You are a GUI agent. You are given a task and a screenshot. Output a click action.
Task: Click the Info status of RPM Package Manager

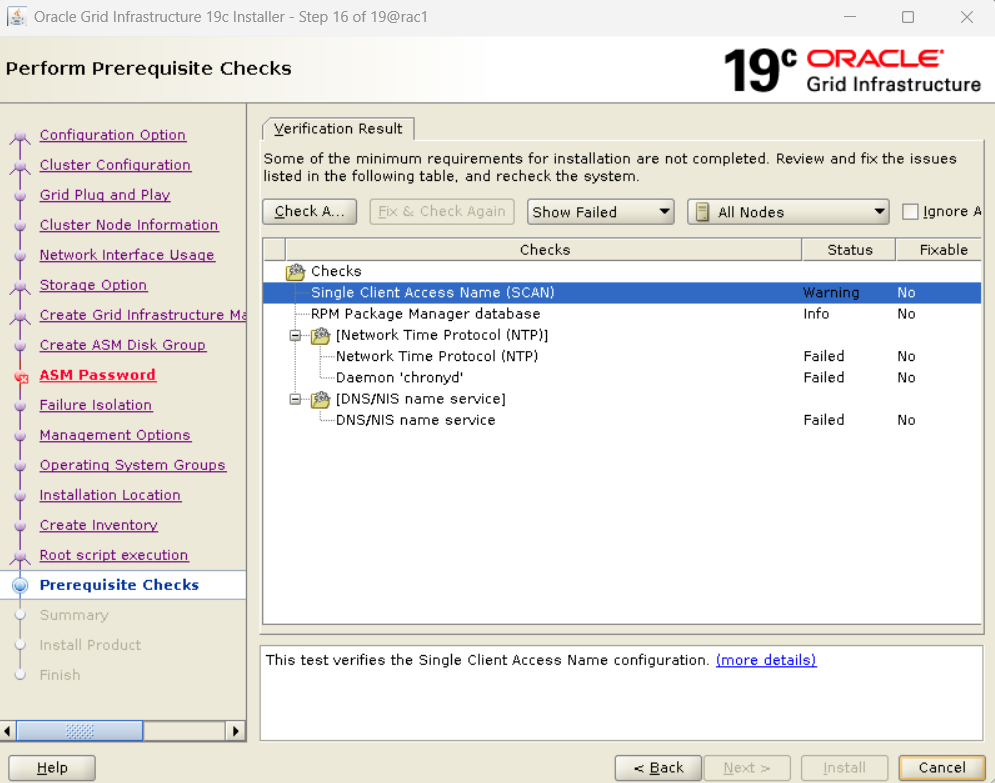pos(816,313)
